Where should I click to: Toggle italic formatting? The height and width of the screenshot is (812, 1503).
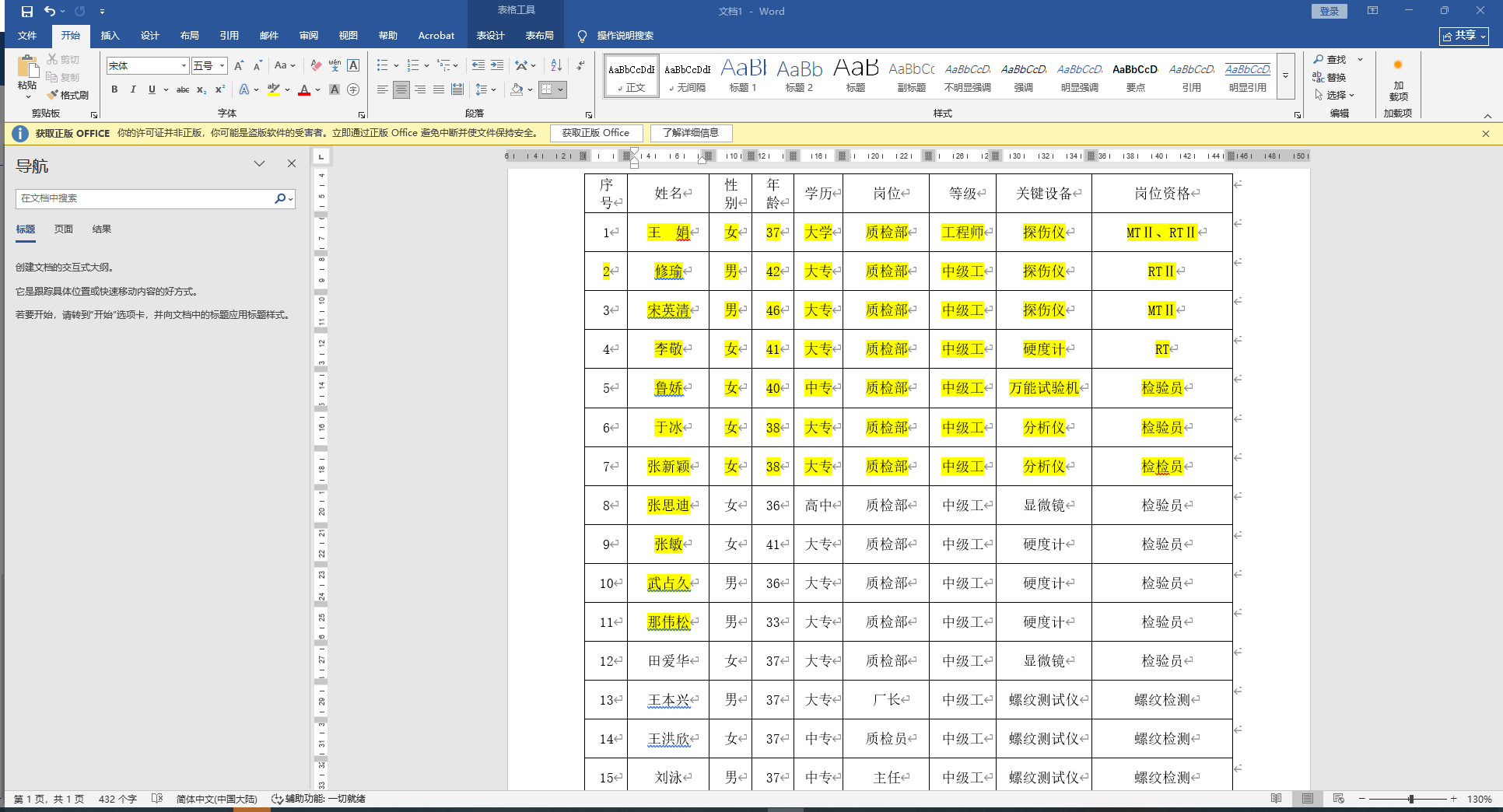tap(133, 89)
